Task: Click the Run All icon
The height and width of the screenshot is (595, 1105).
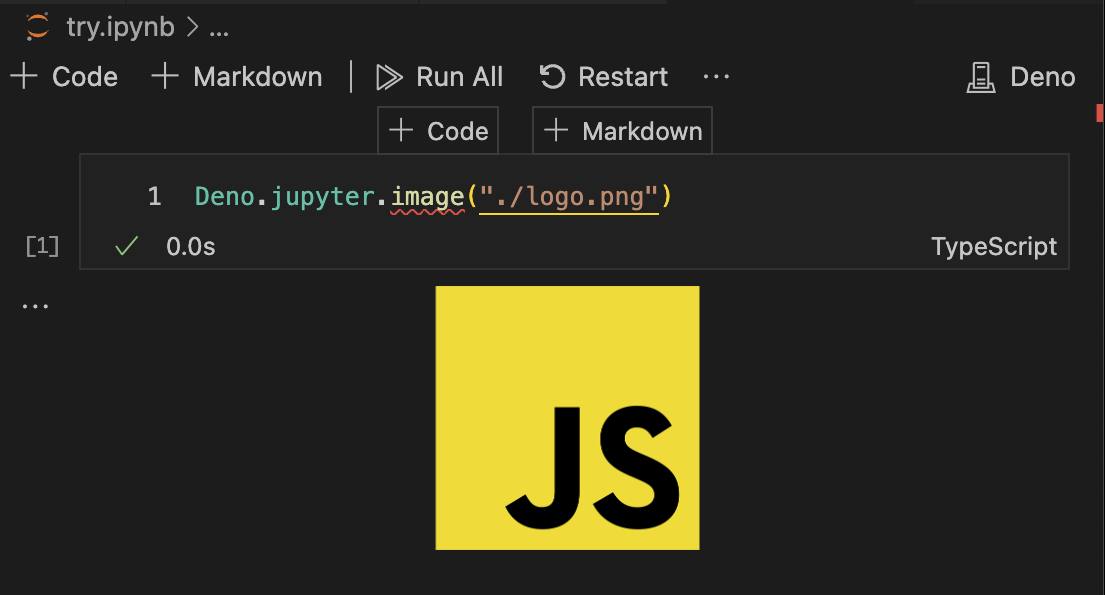Action: (390, 77)
